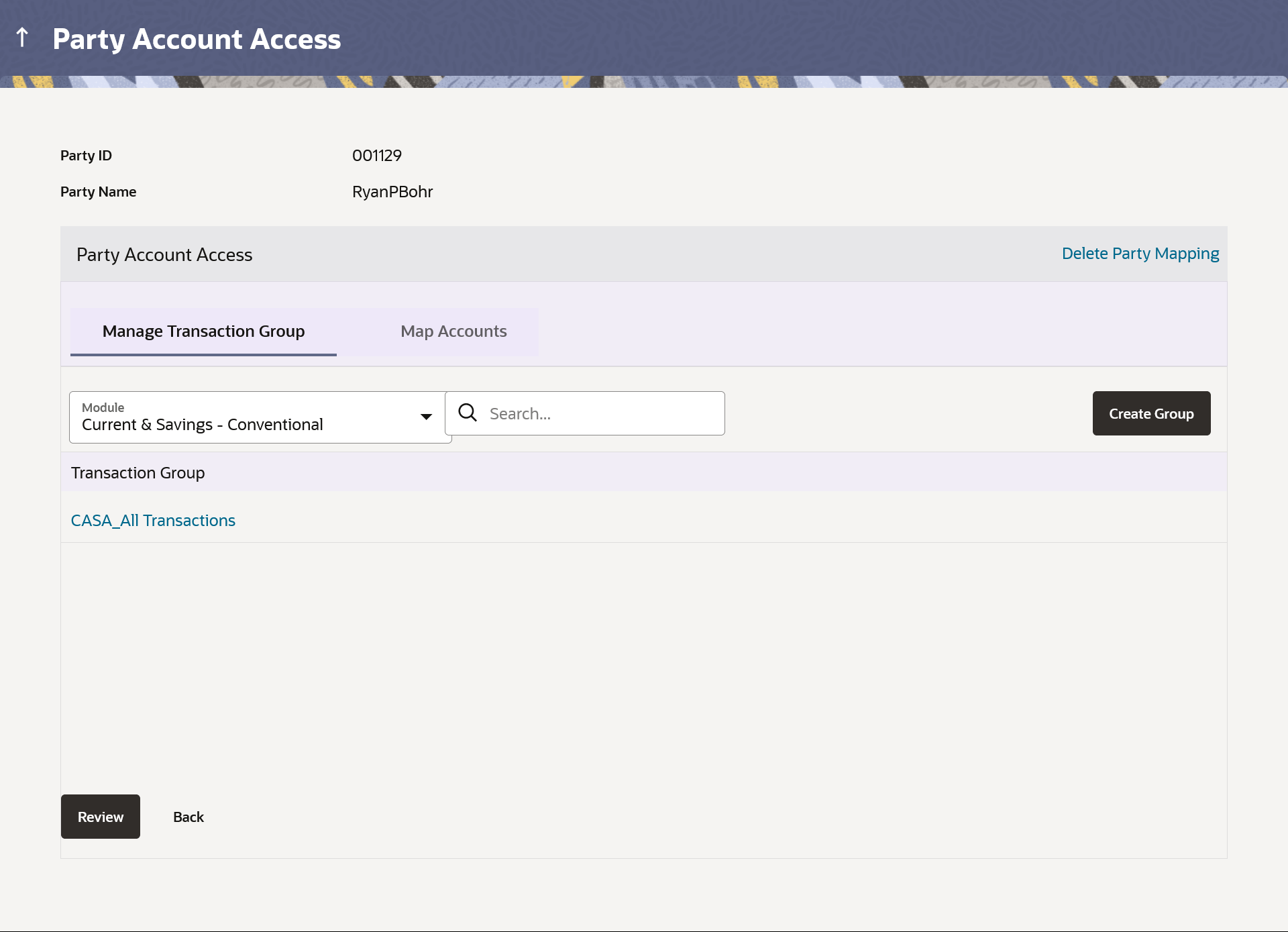Click the Party ID label

coord(86,156)
